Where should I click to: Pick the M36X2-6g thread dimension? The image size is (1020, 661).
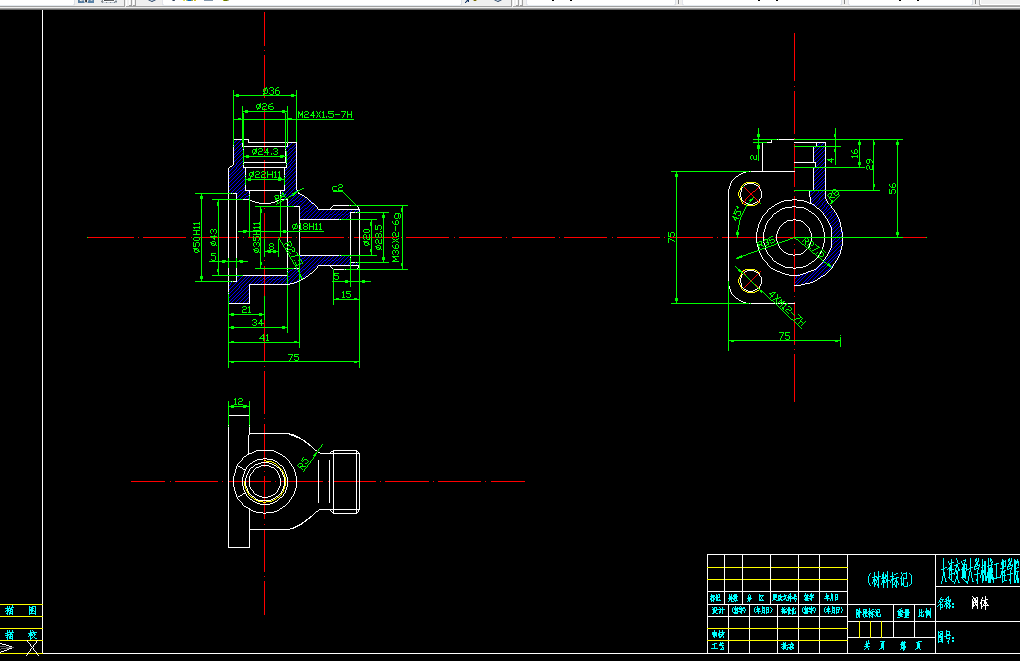tap(396, 237)
